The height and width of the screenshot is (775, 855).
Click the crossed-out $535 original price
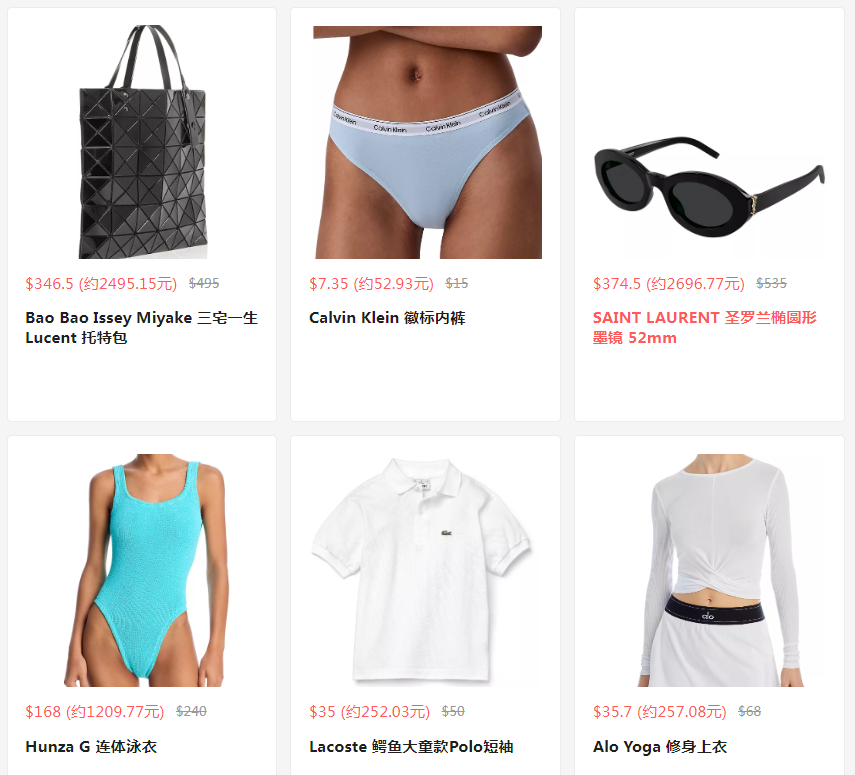[772, 283]
